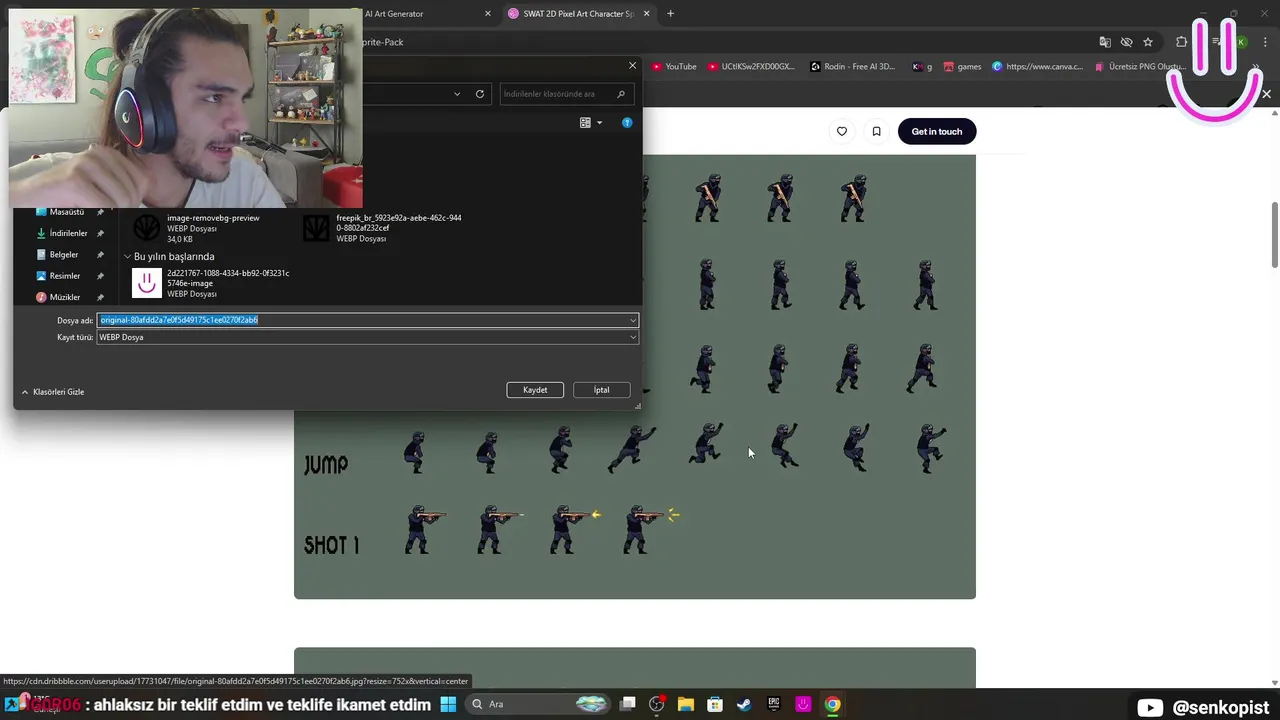
Task: Open the KM g bookmark
Action: (922, 67)
